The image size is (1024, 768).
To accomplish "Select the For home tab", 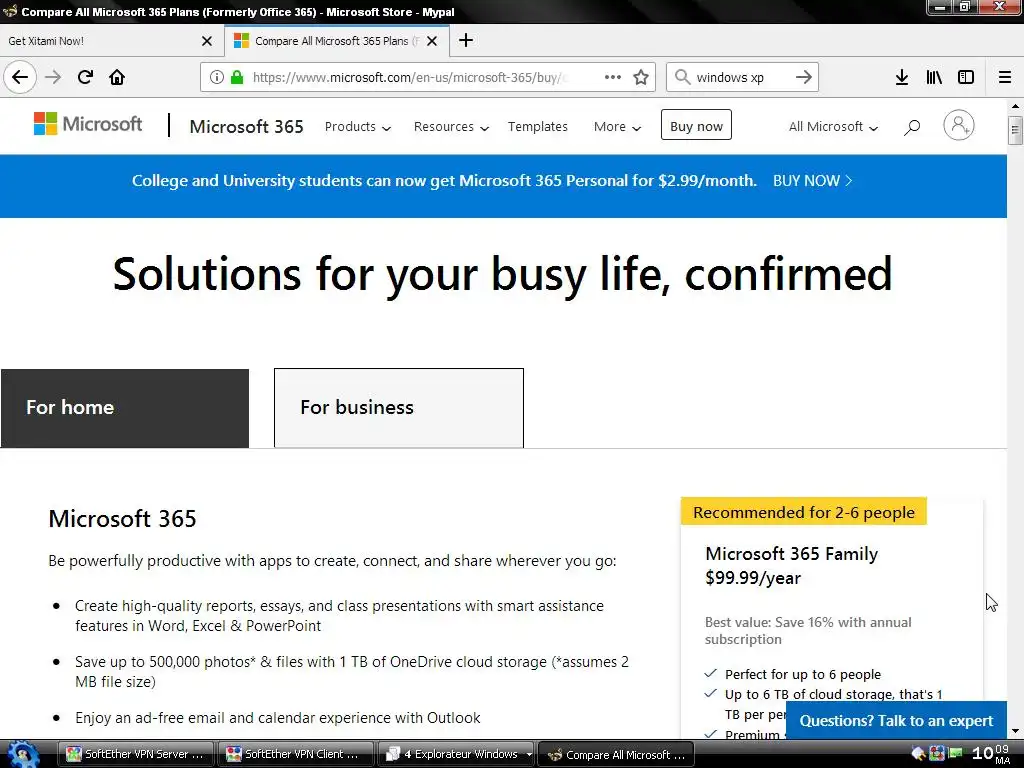I will click(x=125, y=408).
